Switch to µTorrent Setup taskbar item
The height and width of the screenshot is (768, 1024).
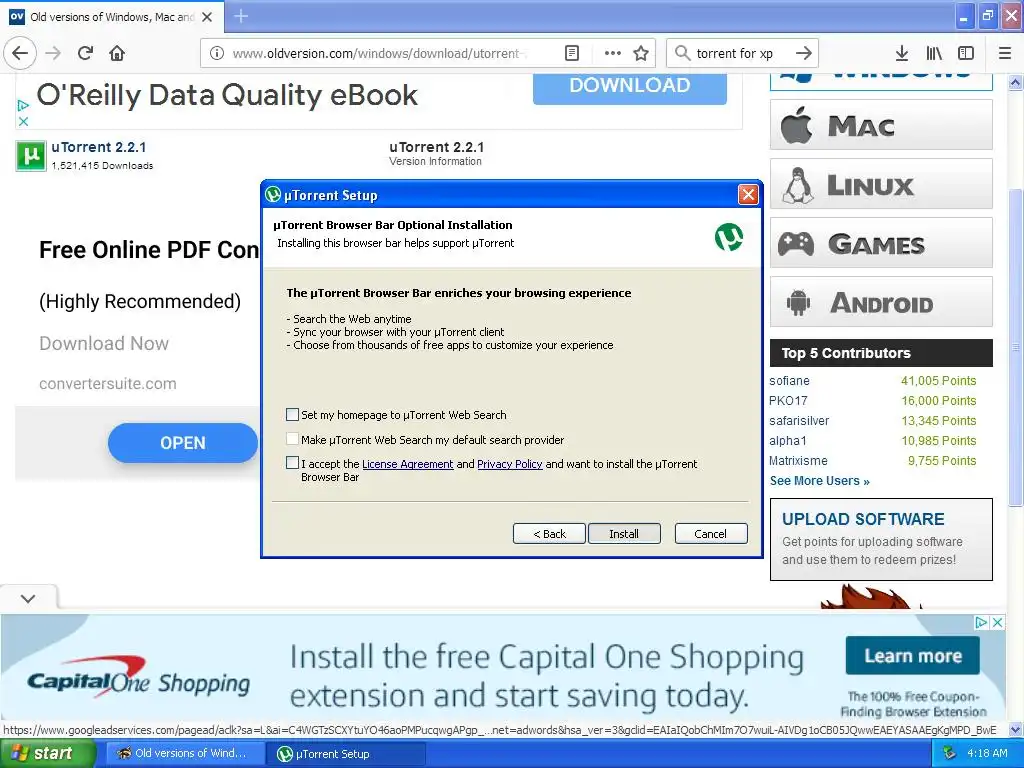pyautogui.click(x=346, y=754)
